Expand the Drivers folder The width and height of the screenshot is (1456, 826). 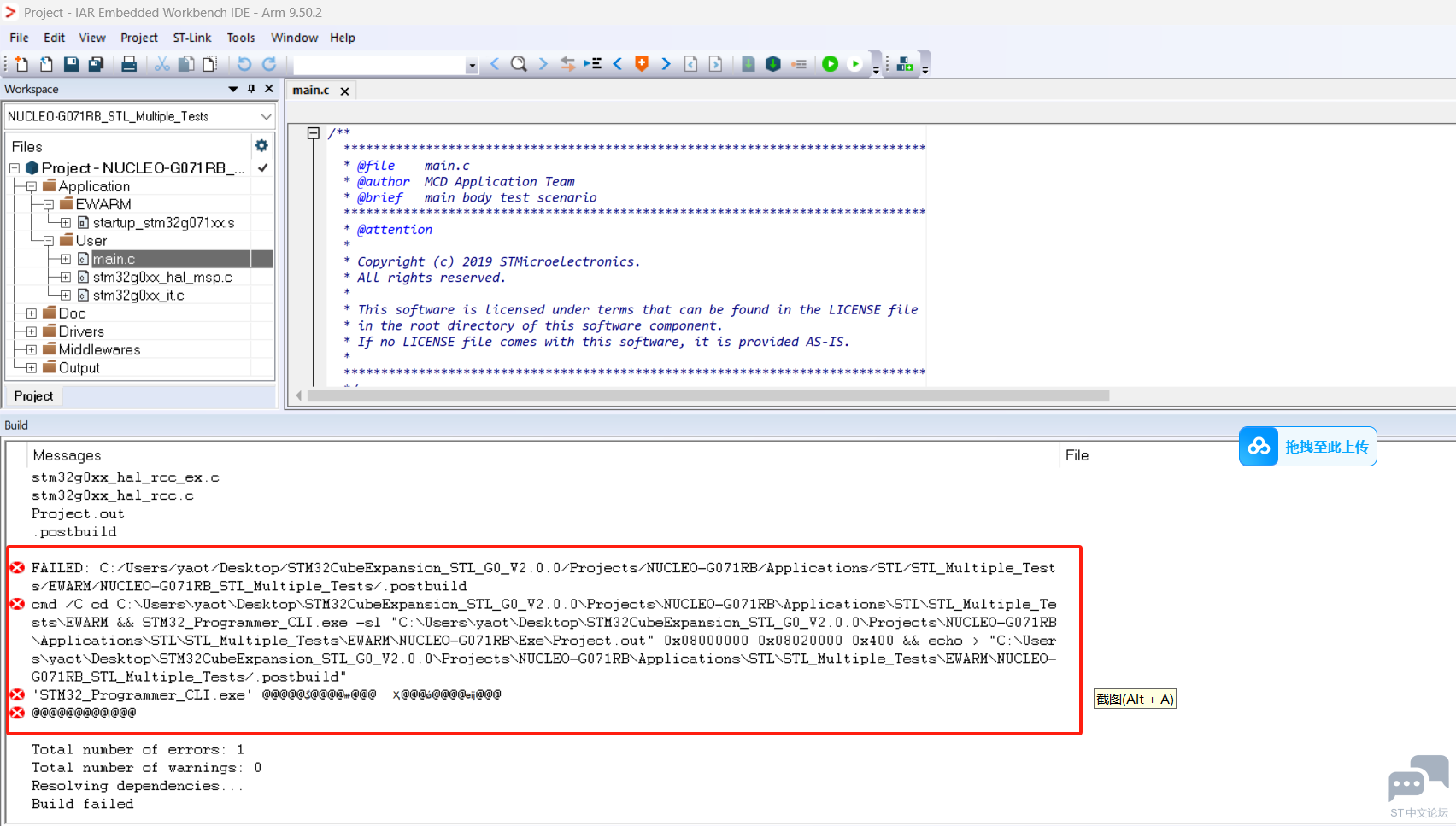coord(32,331)
